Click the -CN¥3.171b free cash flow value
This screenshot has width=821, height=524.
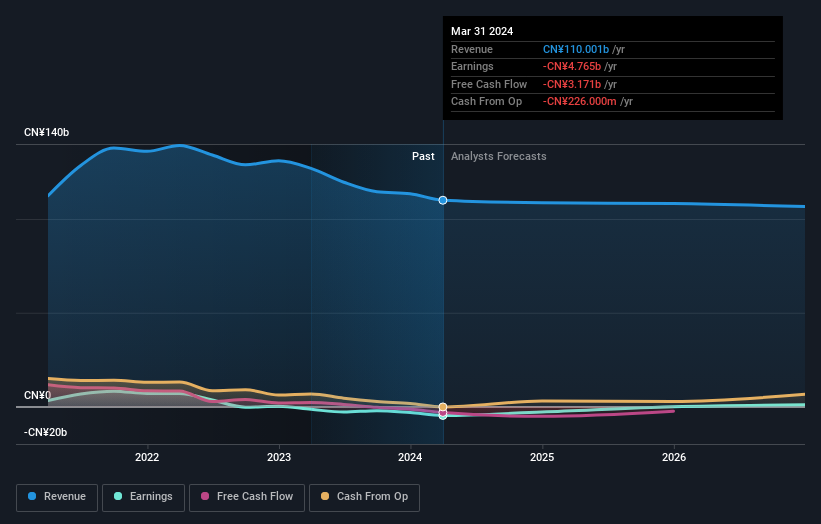tap(572, 84)
